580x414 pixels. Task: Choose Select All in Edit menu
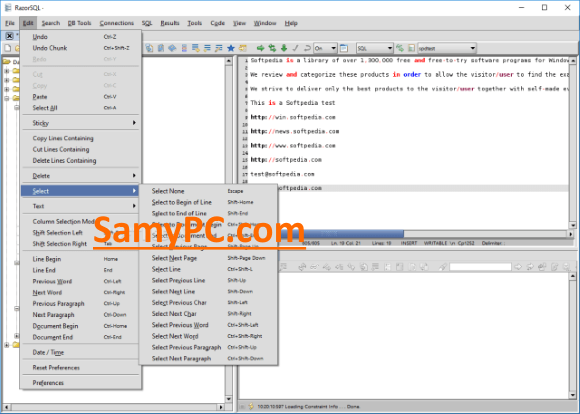tap(80, 108)
